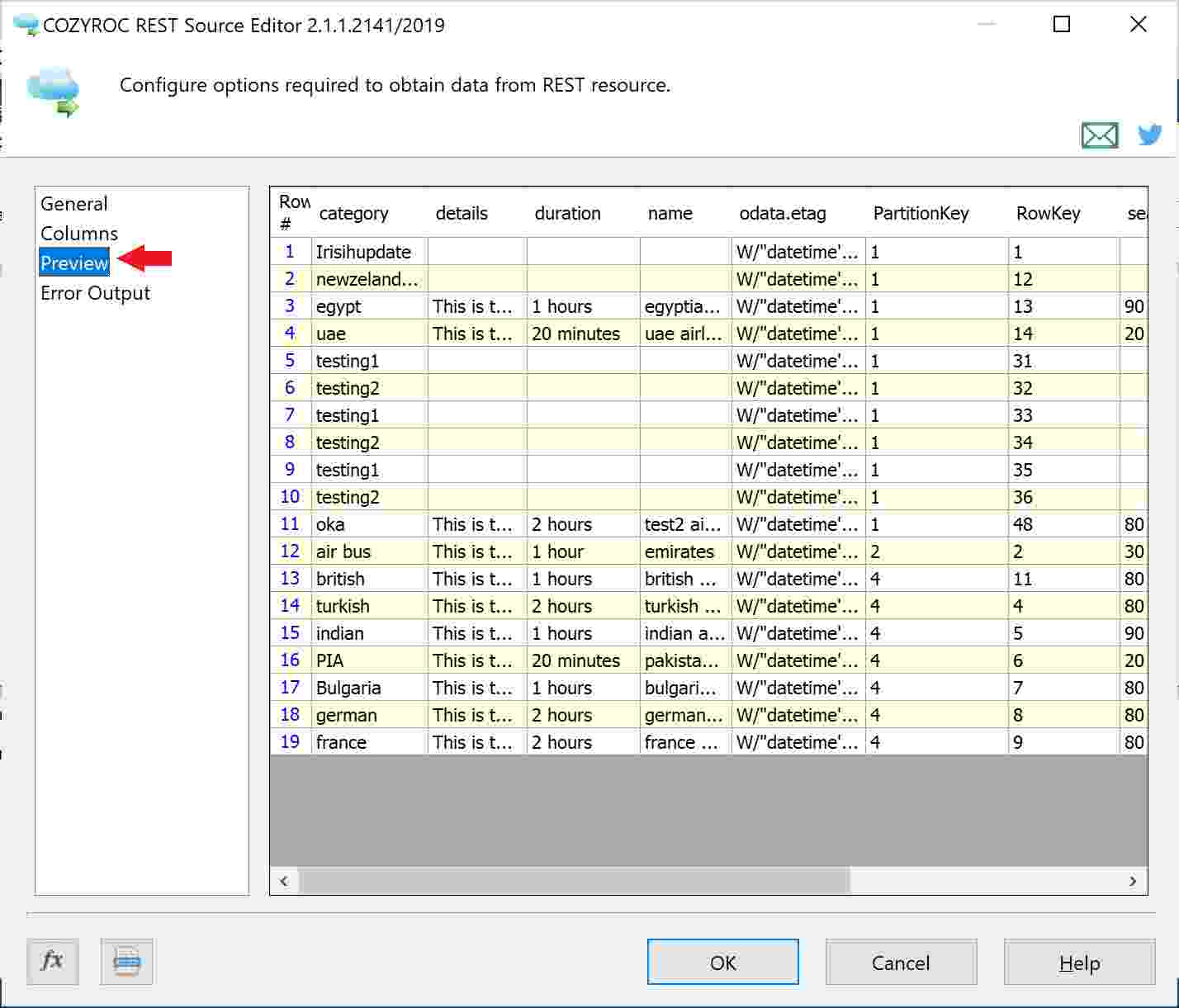Go to the Error Output page
This screenshot has height=1008, width=1179.
(x=96, y=293)
